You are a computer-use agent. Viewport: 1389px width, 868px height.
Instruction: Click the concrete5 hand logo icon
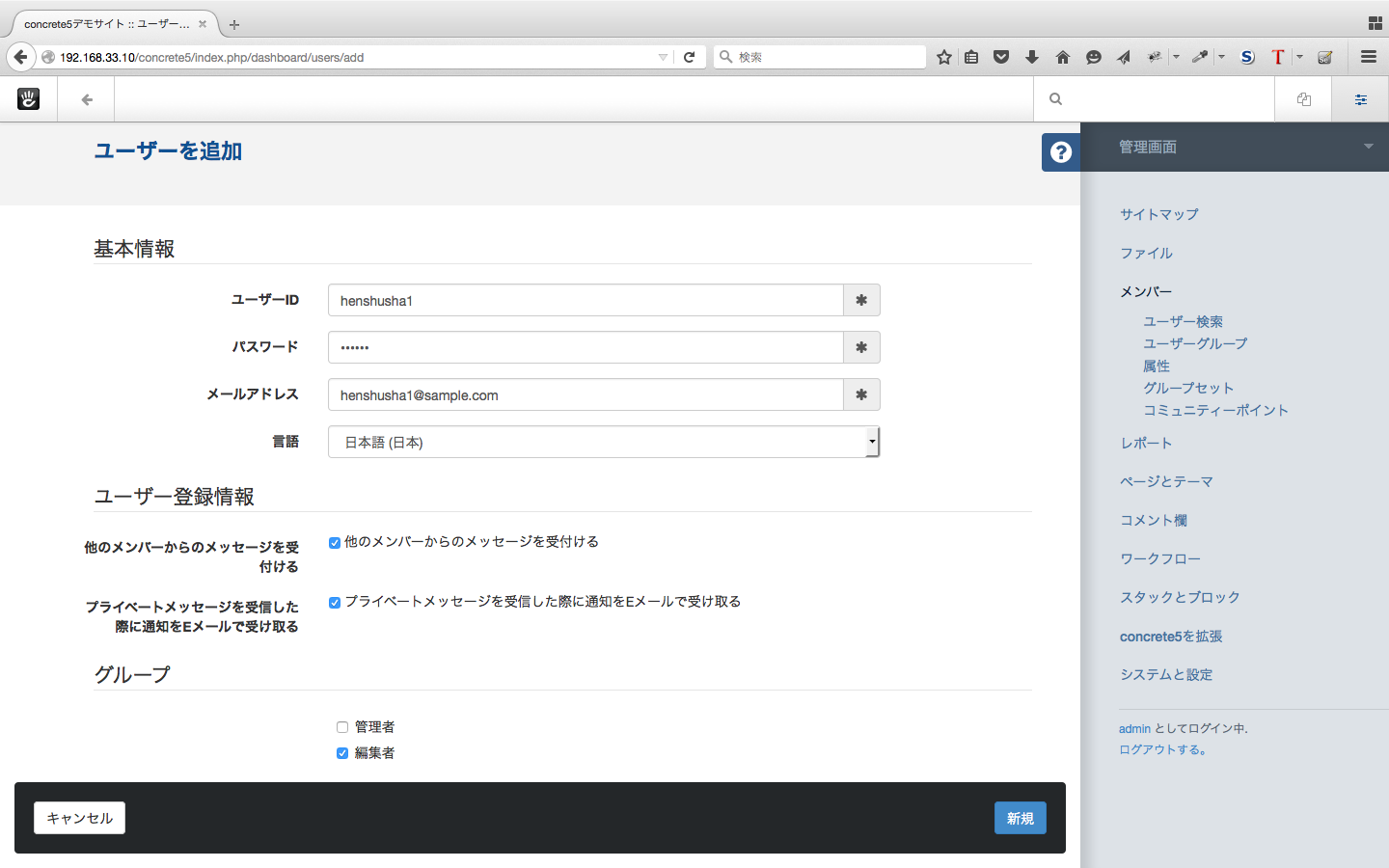[28, 98]
